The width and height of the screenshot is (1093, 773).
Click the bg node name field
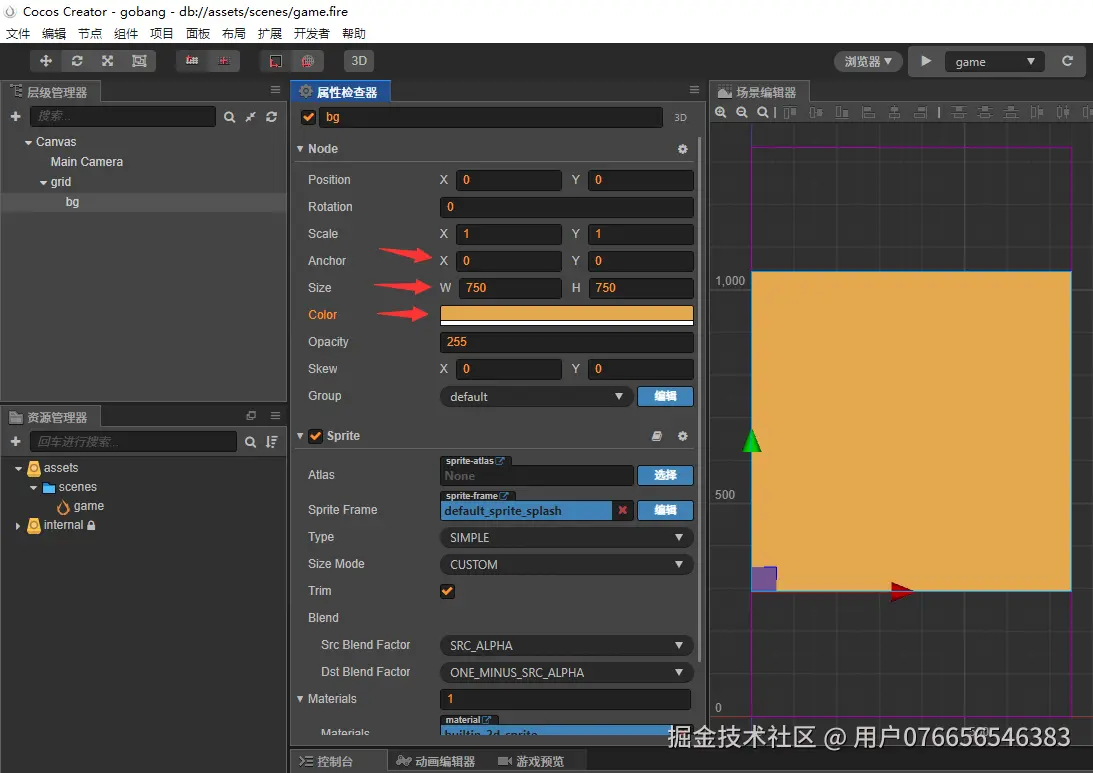[491, 117]
